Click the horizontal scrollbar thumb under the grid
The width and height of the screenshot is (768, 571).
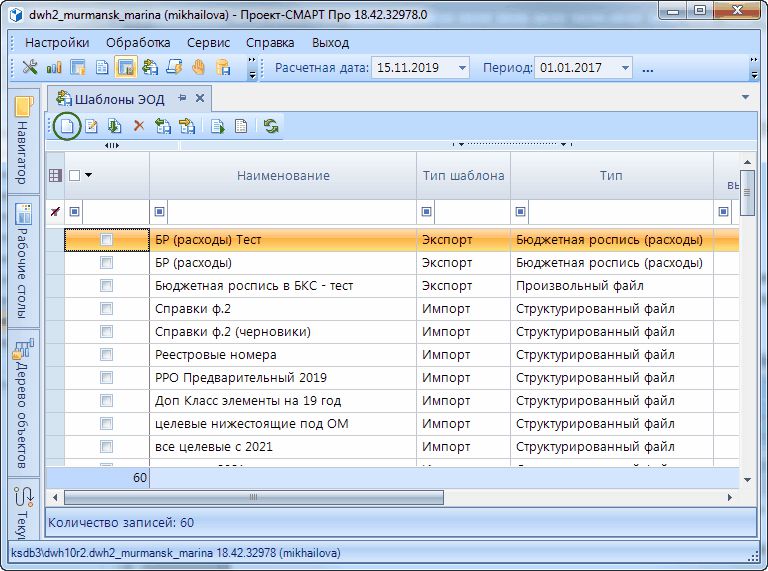point(253,496)
